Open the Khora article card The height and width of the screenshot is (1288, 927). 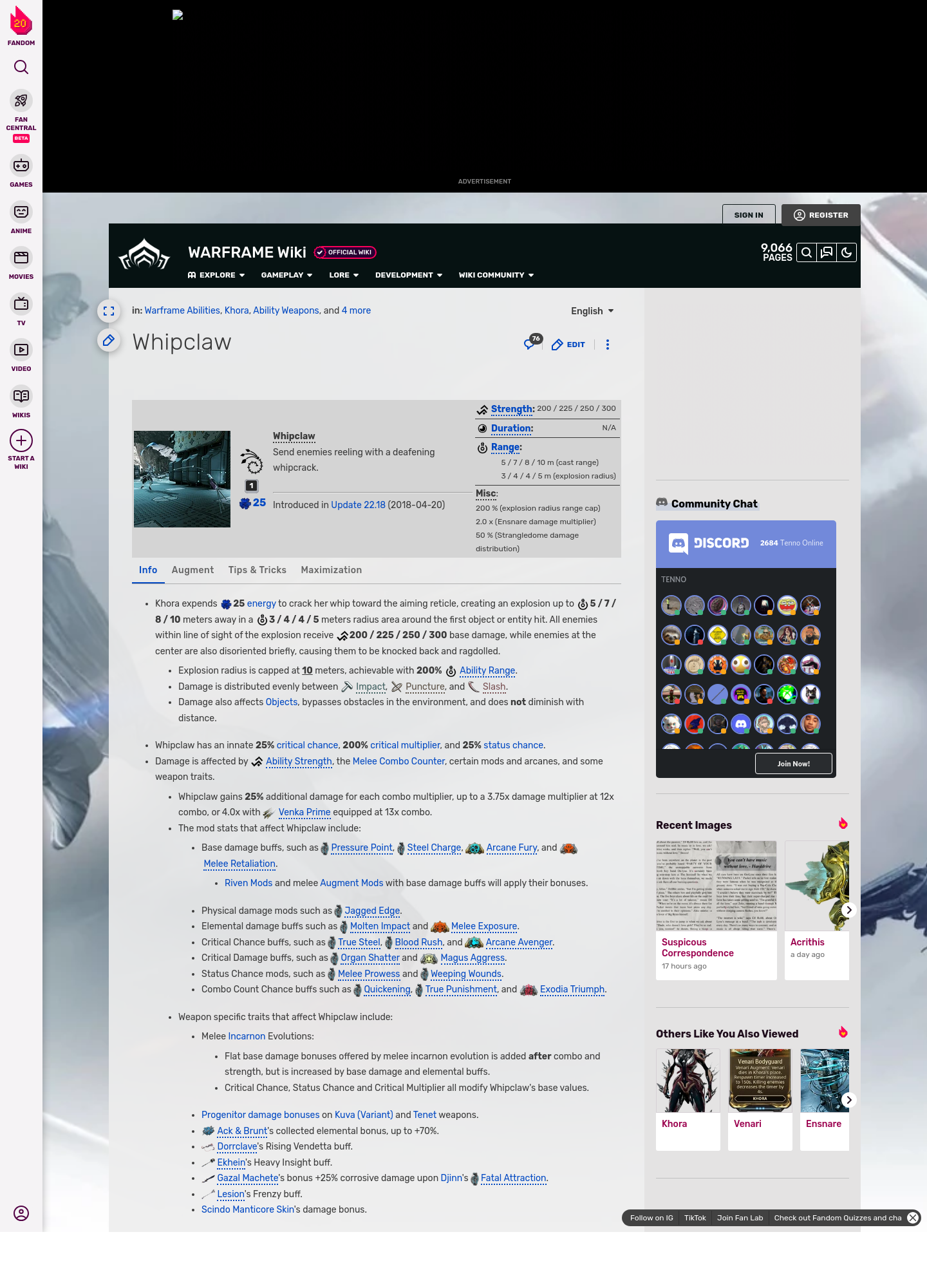[x=688, y=1099]
